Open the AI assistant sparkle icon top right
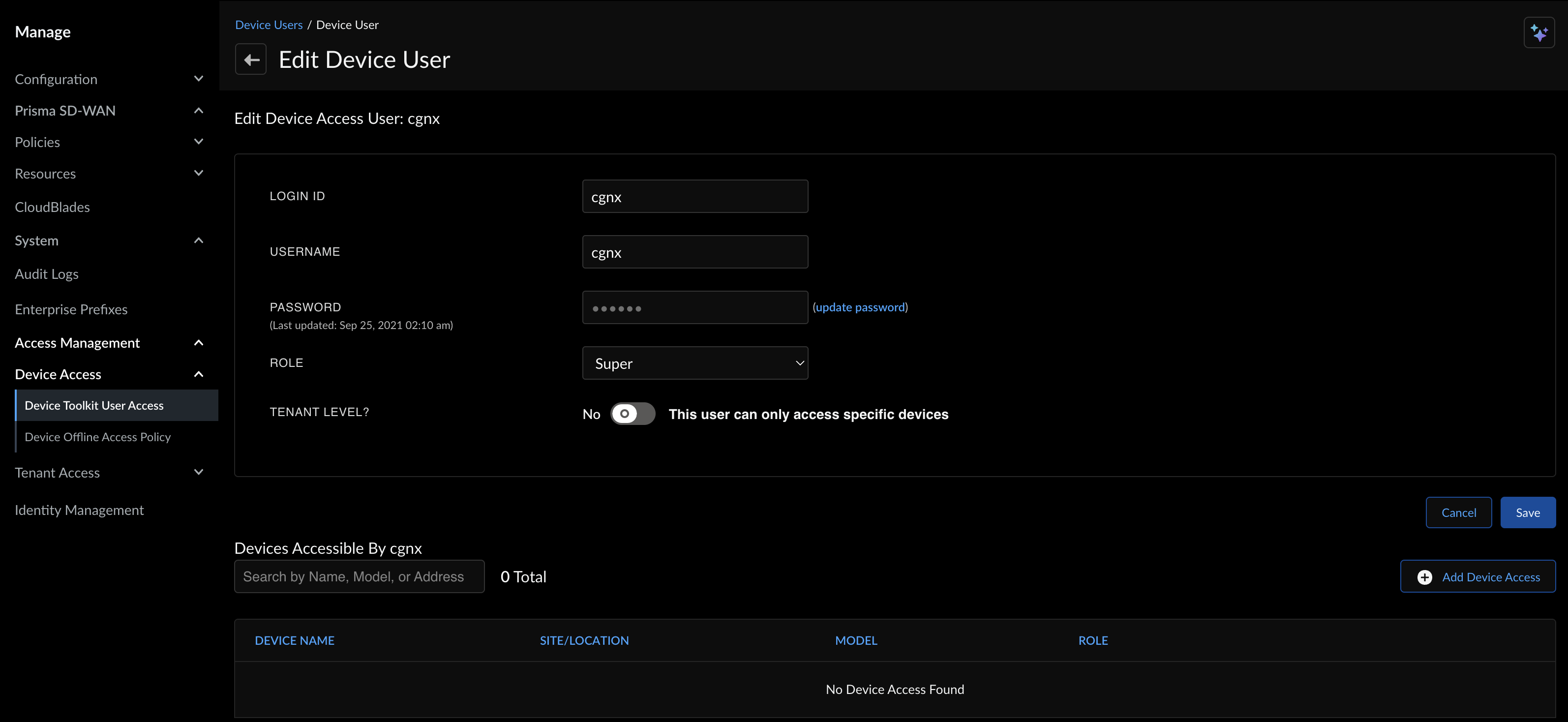 [x=1539, y=33]
